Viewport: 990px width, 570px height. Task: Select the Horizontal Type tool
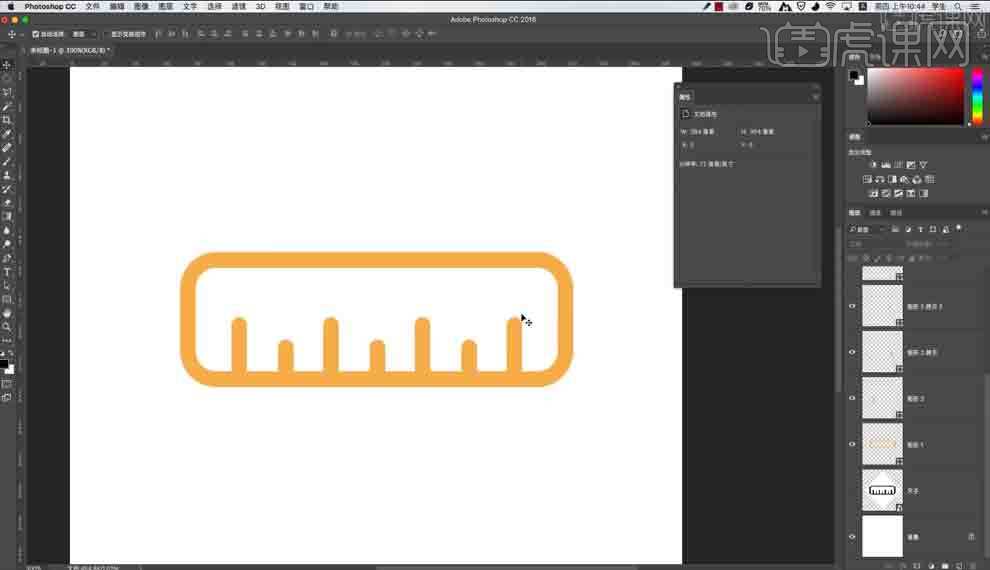click(x=7, y=272)
